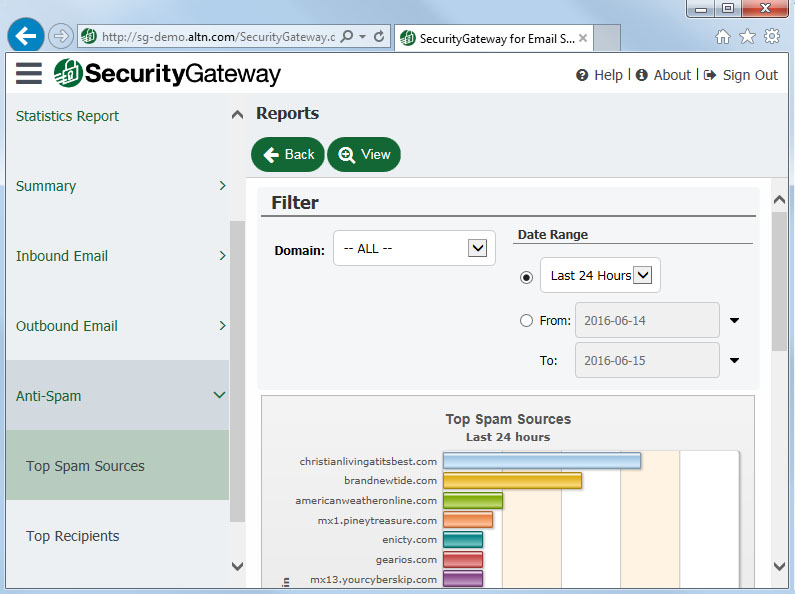This screenshot has width=795, height=594.
Task: Collapse the Anti-Spam section
Action: 220,396
